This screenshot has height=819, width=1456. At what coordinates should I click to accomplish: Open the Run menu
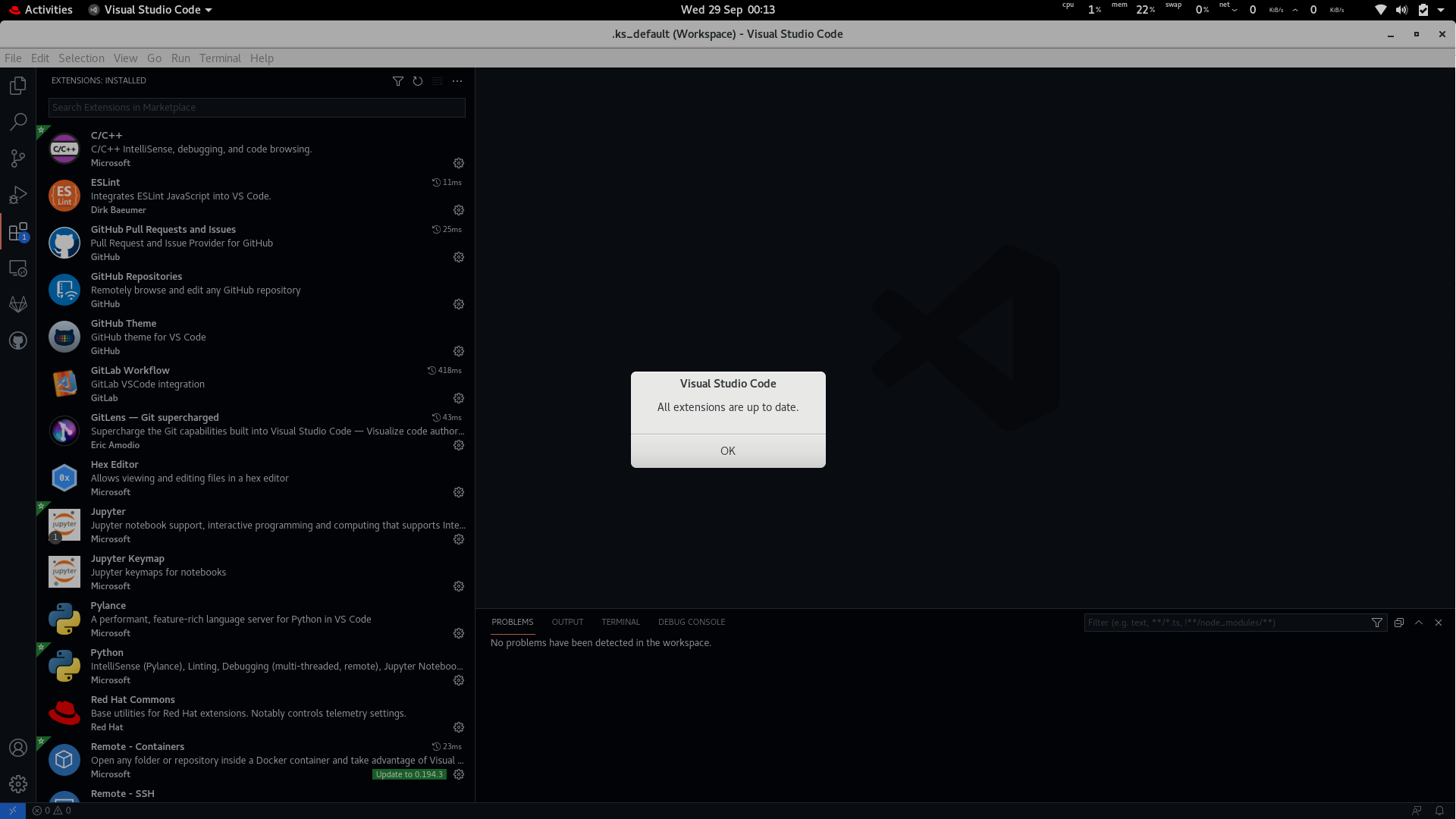pos(180,58)
